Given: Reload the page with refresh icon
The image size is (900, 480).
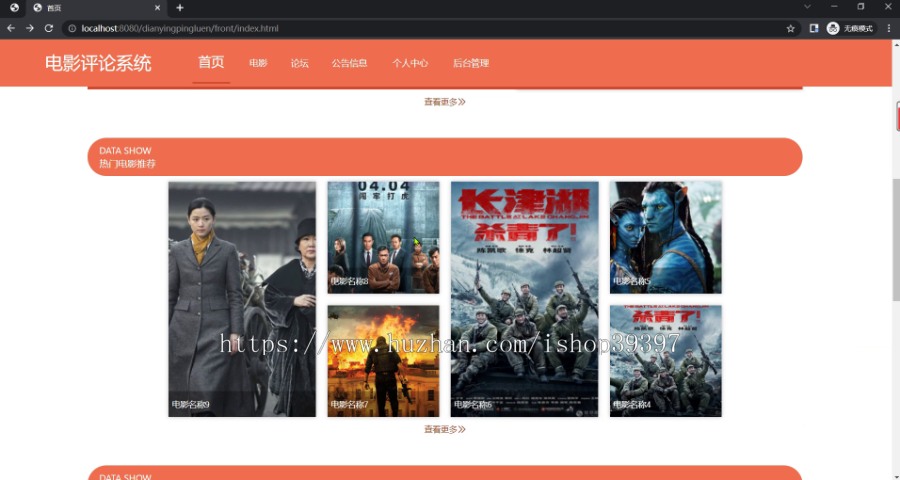Looking at the screenshot, I should (x=49, y=28).
